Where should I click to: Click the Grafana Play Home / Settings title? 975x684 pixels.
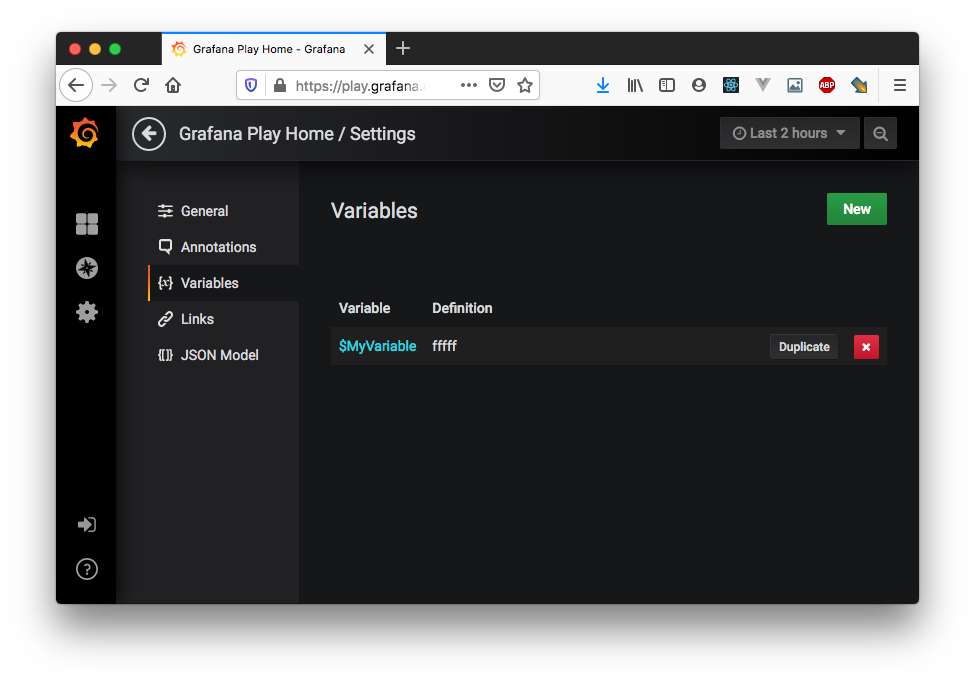(x=297, y=134)
